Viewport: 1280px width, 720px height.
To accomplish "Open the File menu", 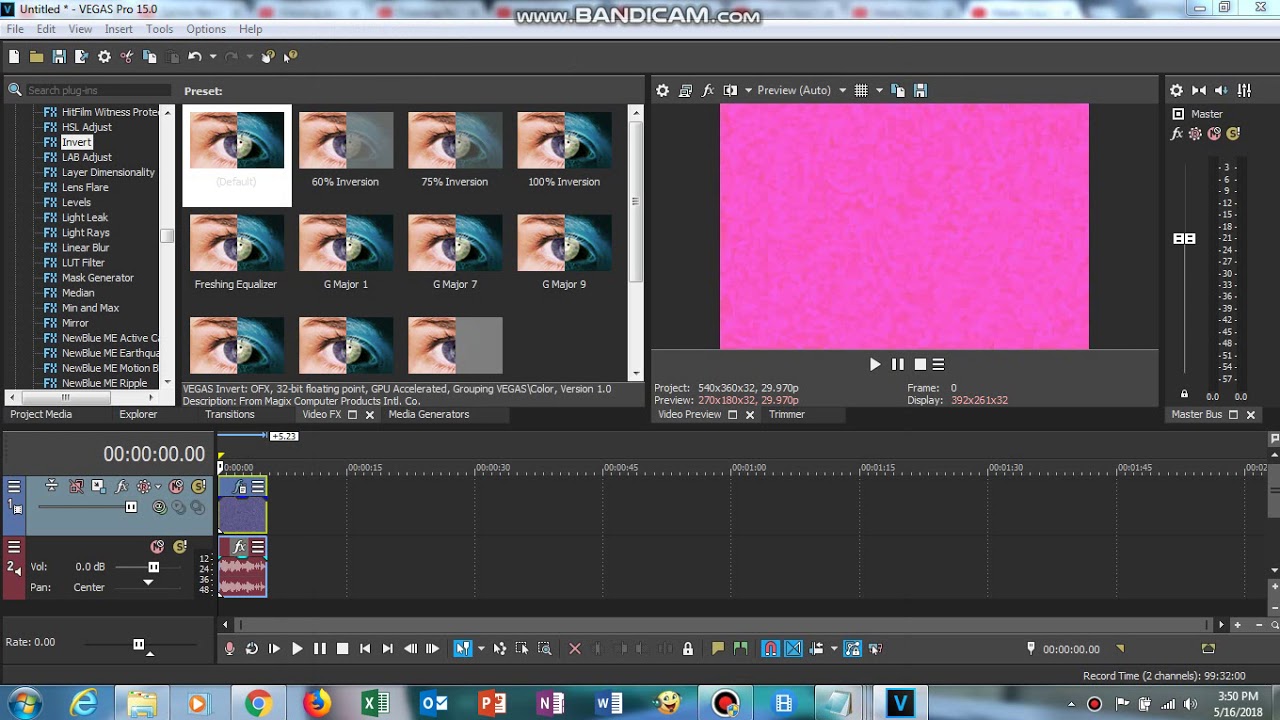I will (15, 29).
